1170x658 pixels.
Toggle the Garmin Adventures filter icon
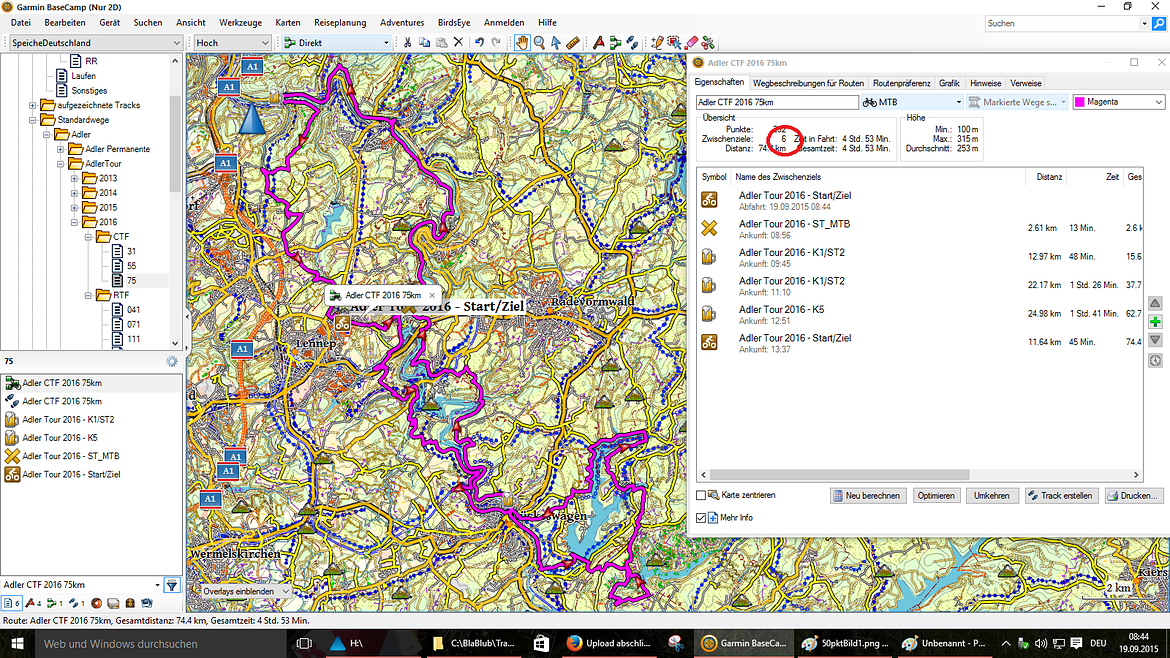click(96, 603)
